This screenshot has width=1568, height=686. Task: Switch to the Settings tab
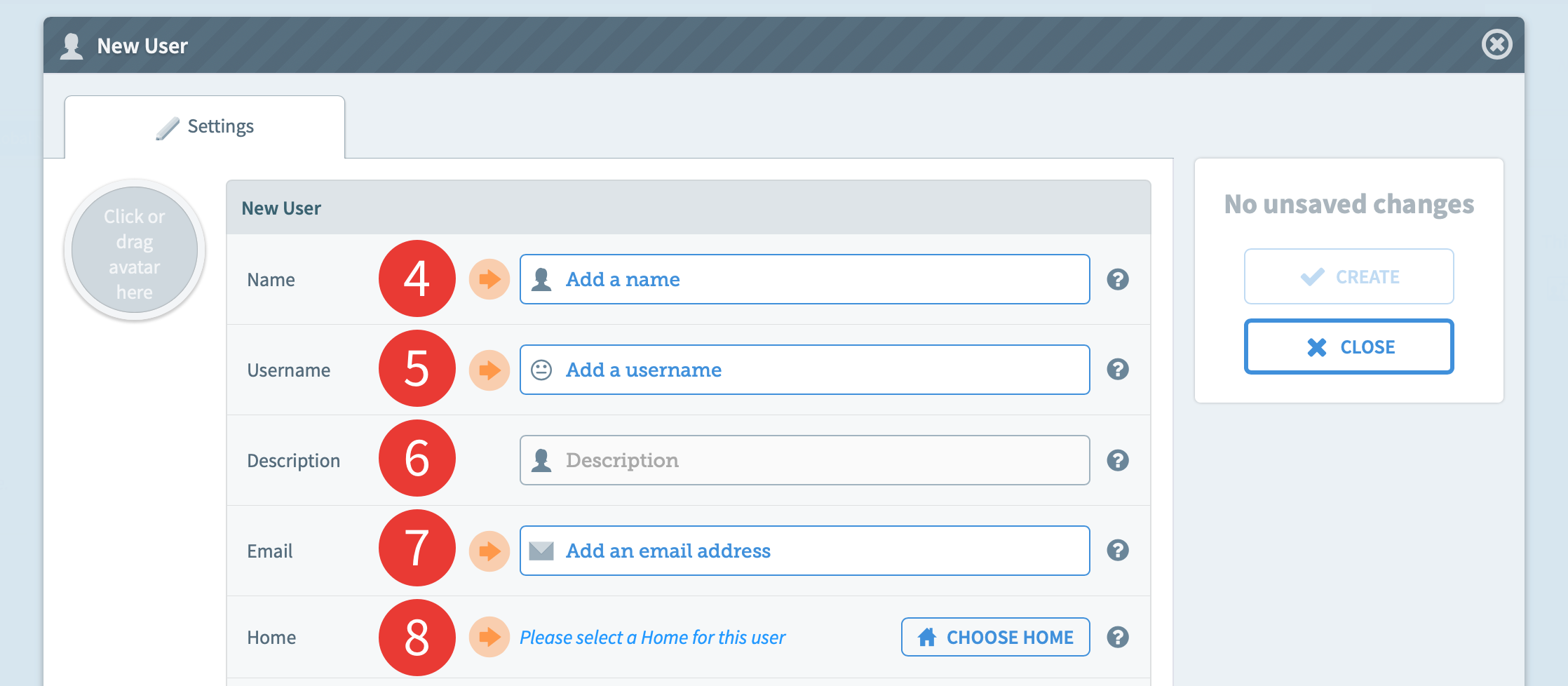pos(205,127)
